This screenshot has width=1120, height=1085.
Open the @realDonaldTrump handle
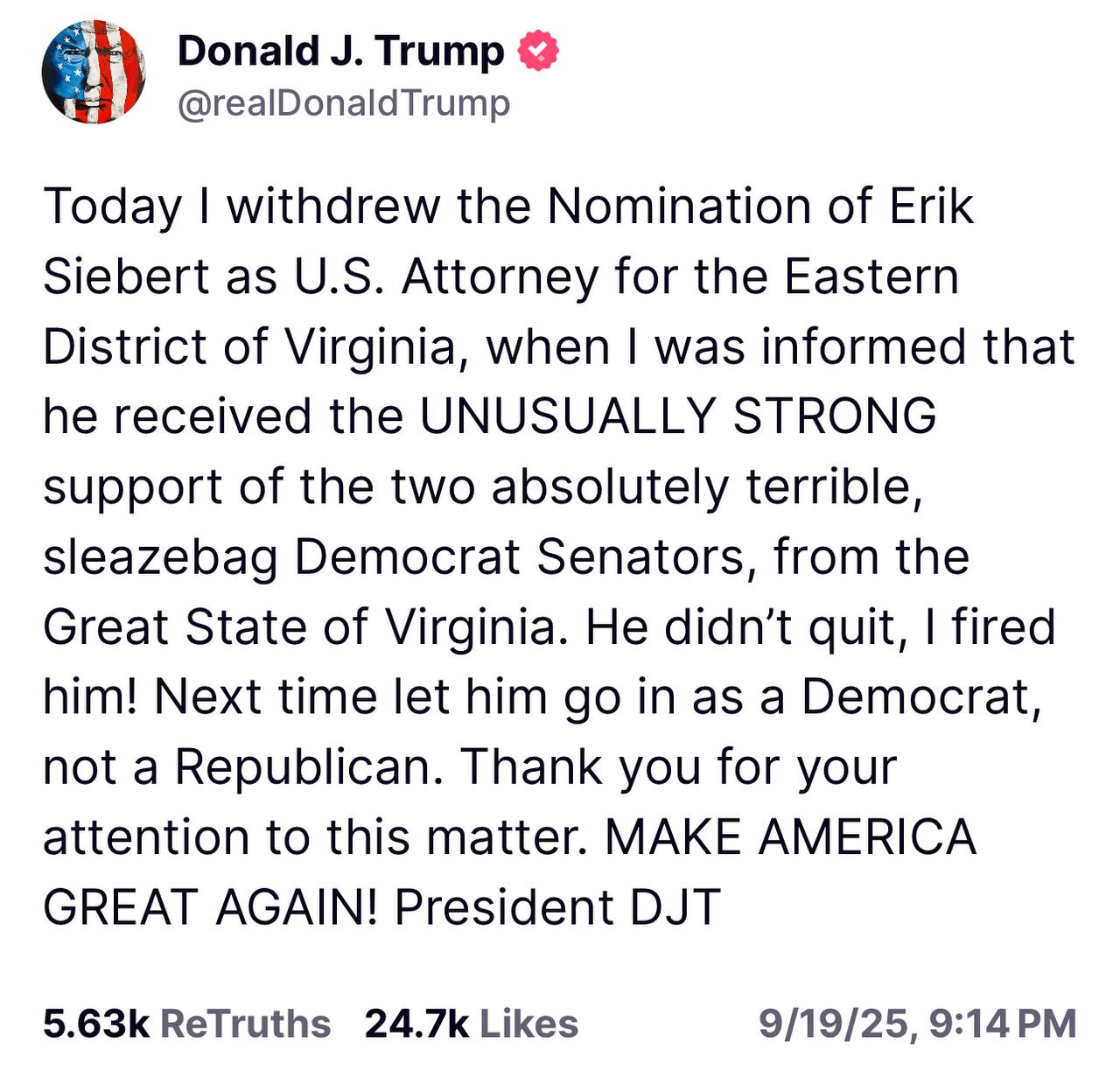pyautogui.click(x=343, y=104)
